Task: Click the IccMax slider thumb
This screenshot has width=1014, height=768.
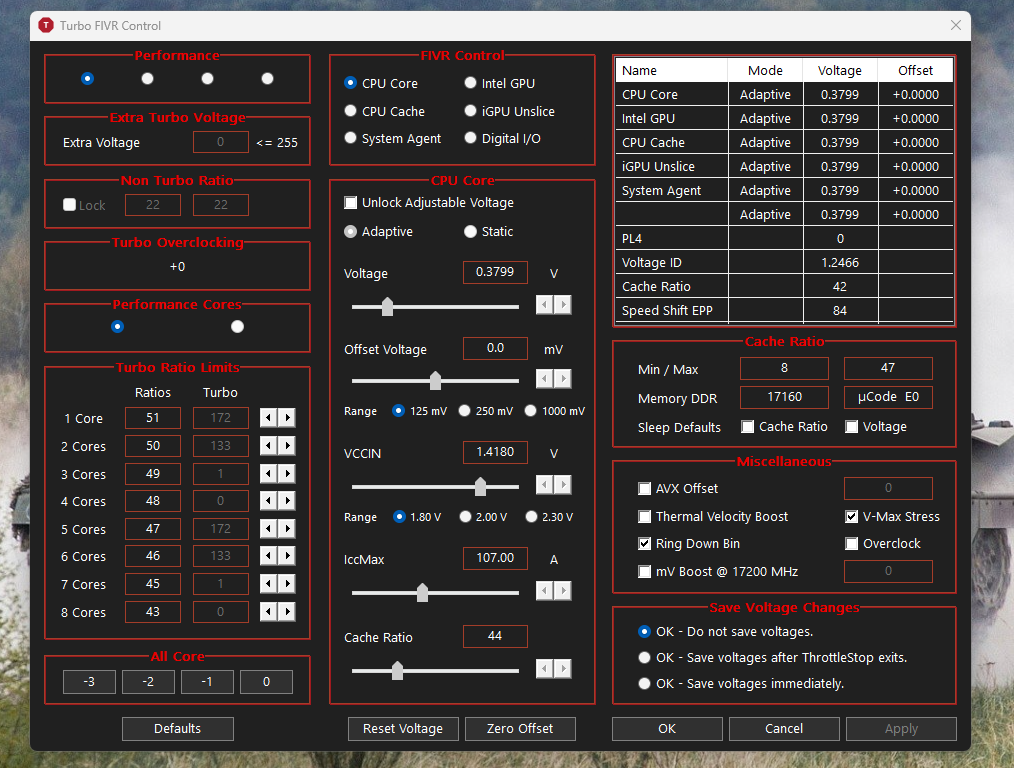Action: pyautogui.click(x=422, y=592)
